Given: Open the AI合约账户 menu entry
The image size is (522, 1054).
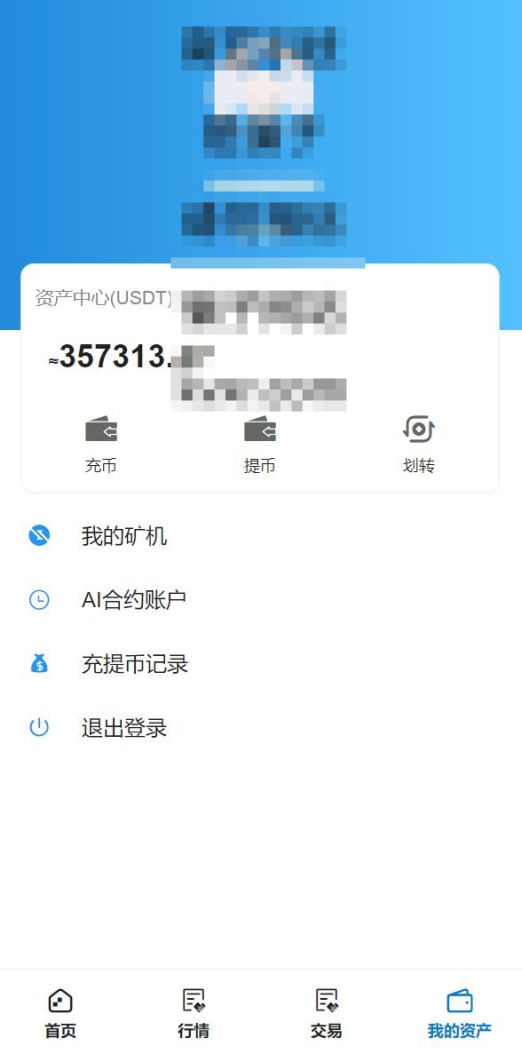Looking at the screenshot, I should click(261, 600).
